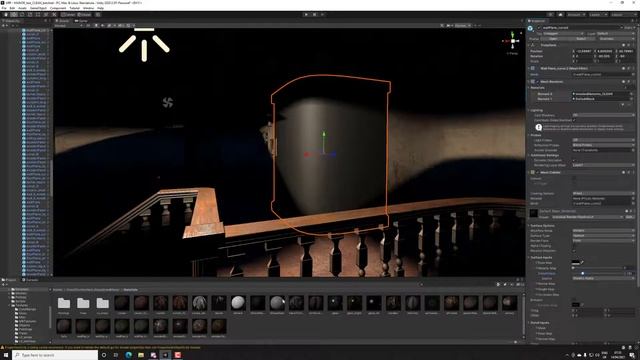Switch to the Console tab
Viewport: 640px width, 360px height.
point(30,280)
